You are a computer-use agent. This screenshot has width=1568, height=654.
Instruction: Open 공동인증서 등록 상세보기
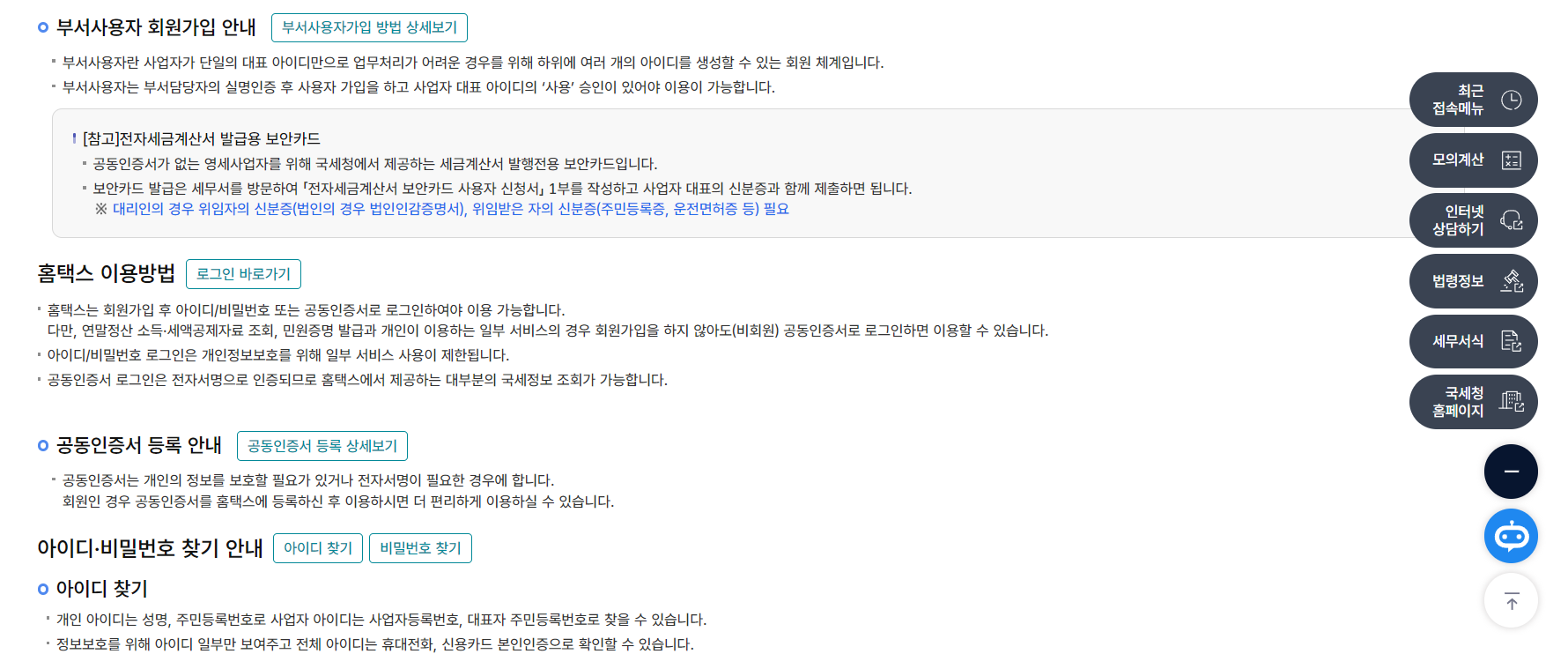point(322,446)
